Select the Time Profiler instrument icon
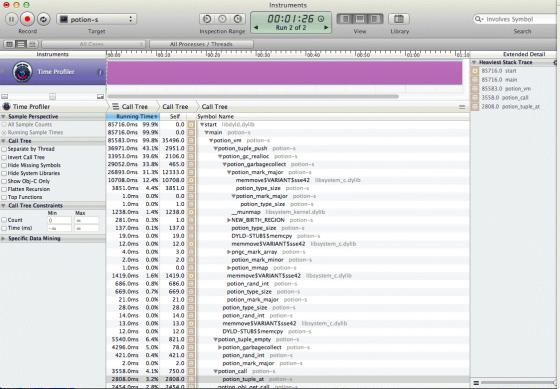This screenshot has width=560, height=389. 22,72
